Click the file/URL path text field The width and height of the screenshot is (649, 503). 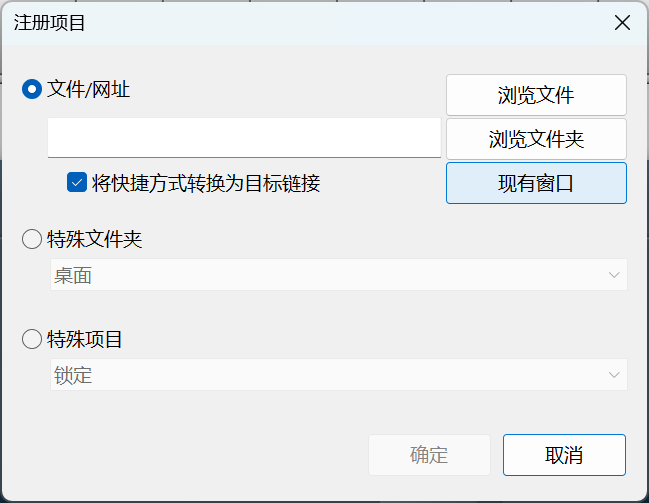[x=244, y=137]
